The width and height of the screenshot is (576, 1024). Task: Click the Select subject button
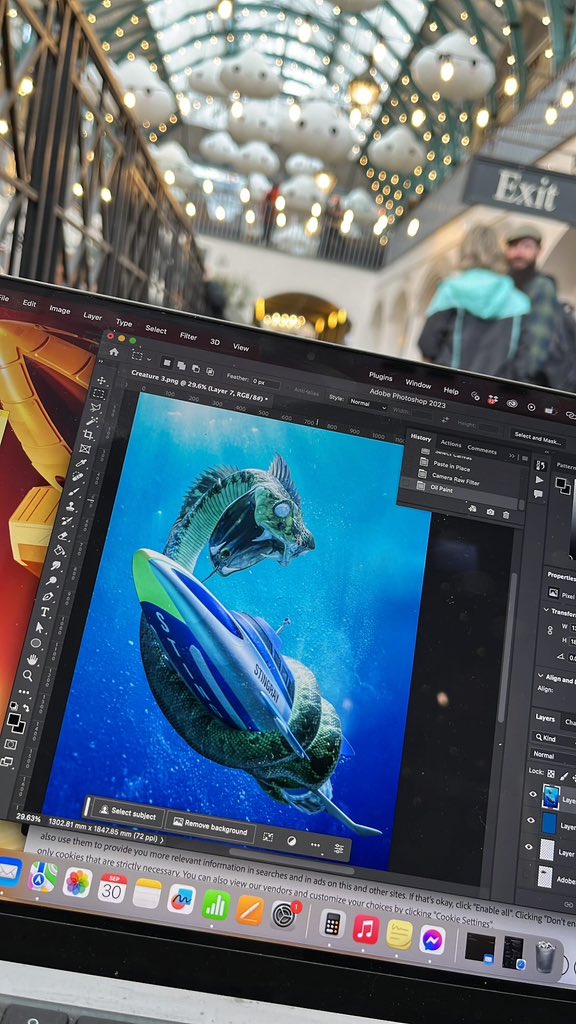pyautogui.click(x=127, y=812)
